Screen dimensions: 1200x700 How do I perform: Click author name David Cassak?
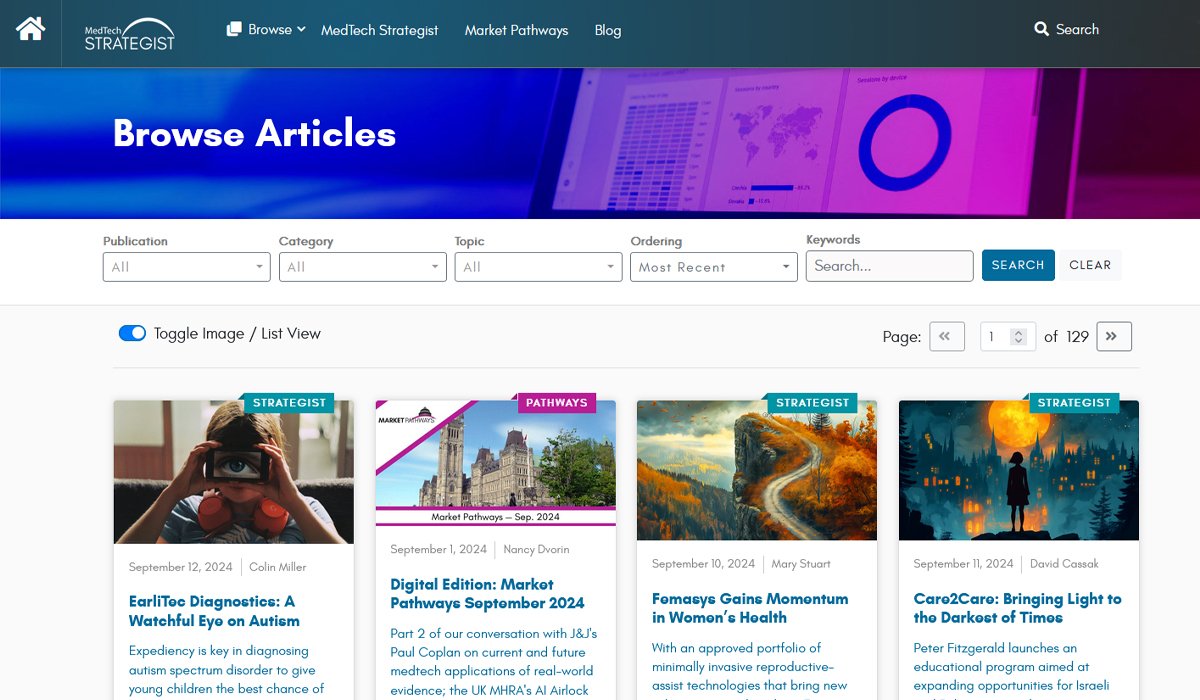click(1065, 564)
